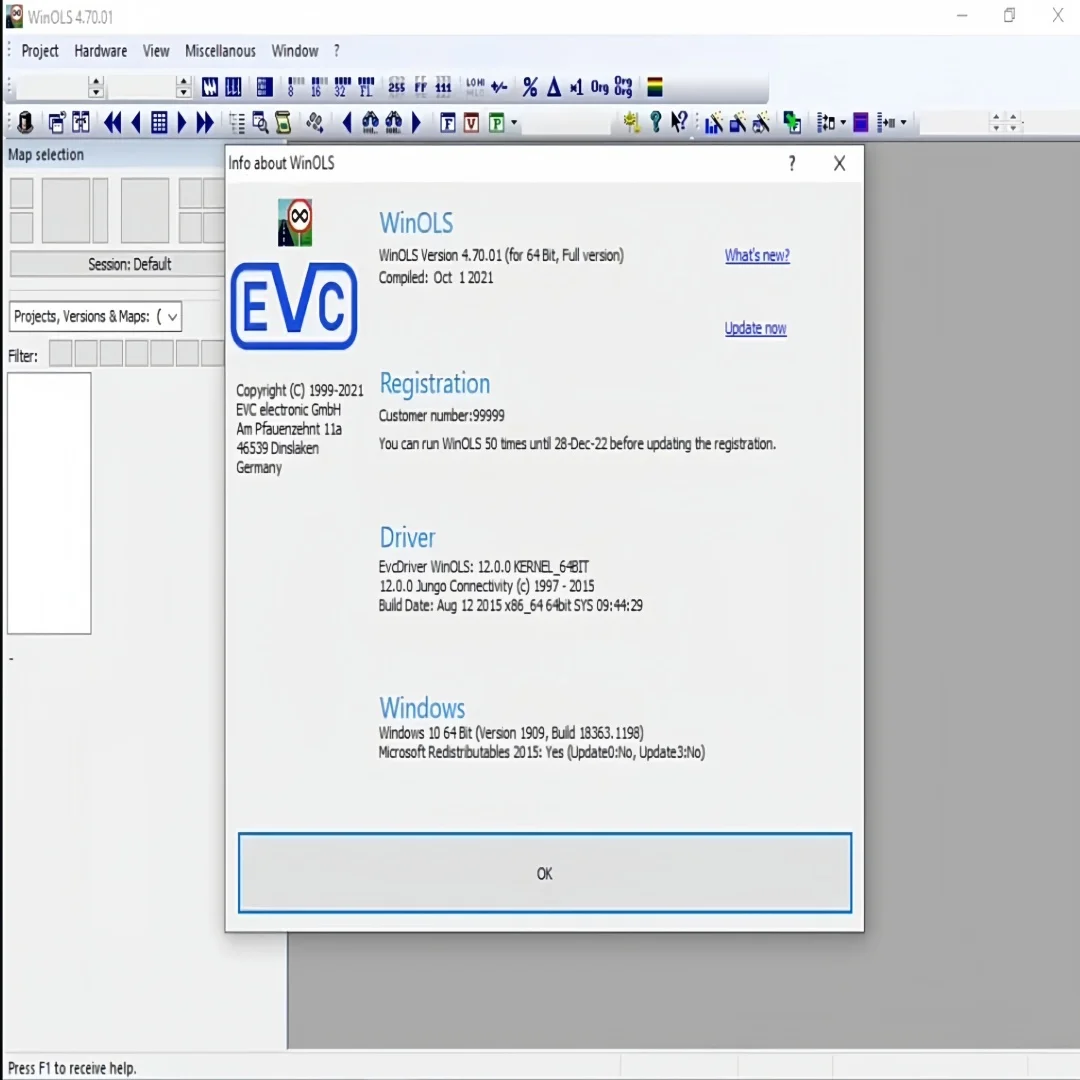Open the P icon dropdown arrow
Viewport: 1080px width, 1080px height.
[x=516, y=124]
